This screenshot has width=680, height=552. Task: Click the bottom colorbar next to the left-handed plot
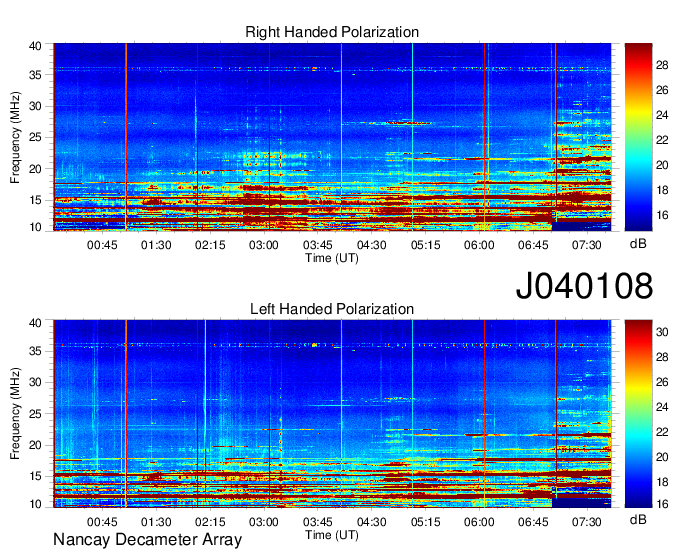pos(638,414)
